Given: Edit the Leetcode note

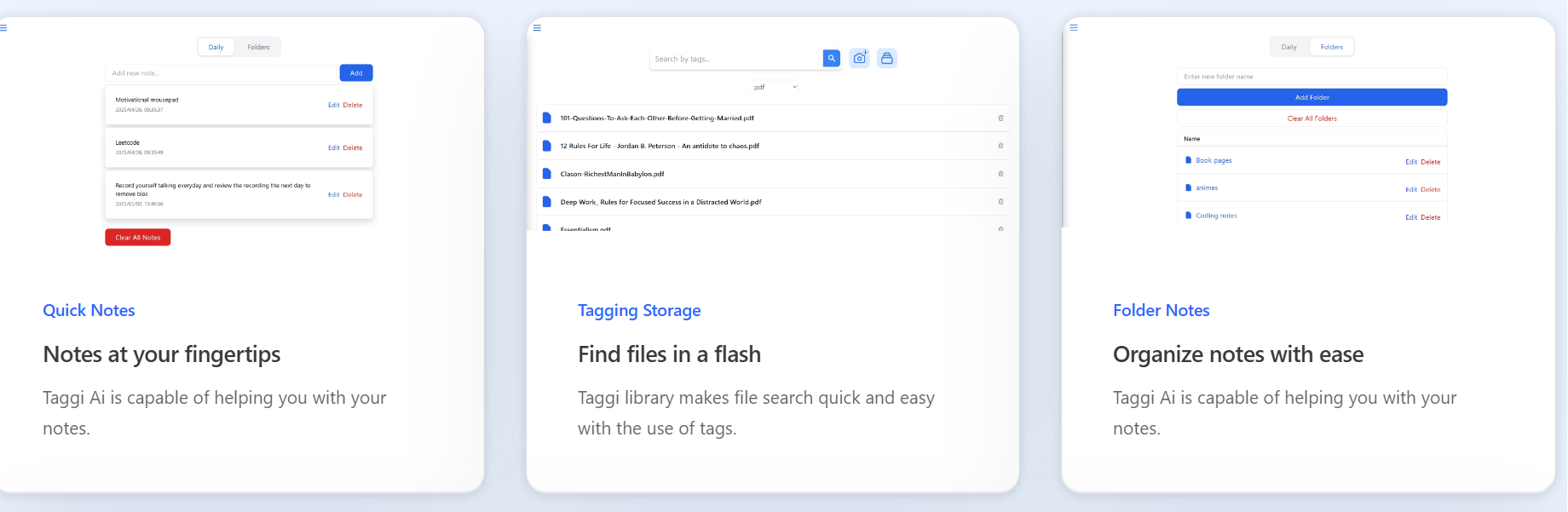Looking at the screenshot, I should tap(333, 148).
